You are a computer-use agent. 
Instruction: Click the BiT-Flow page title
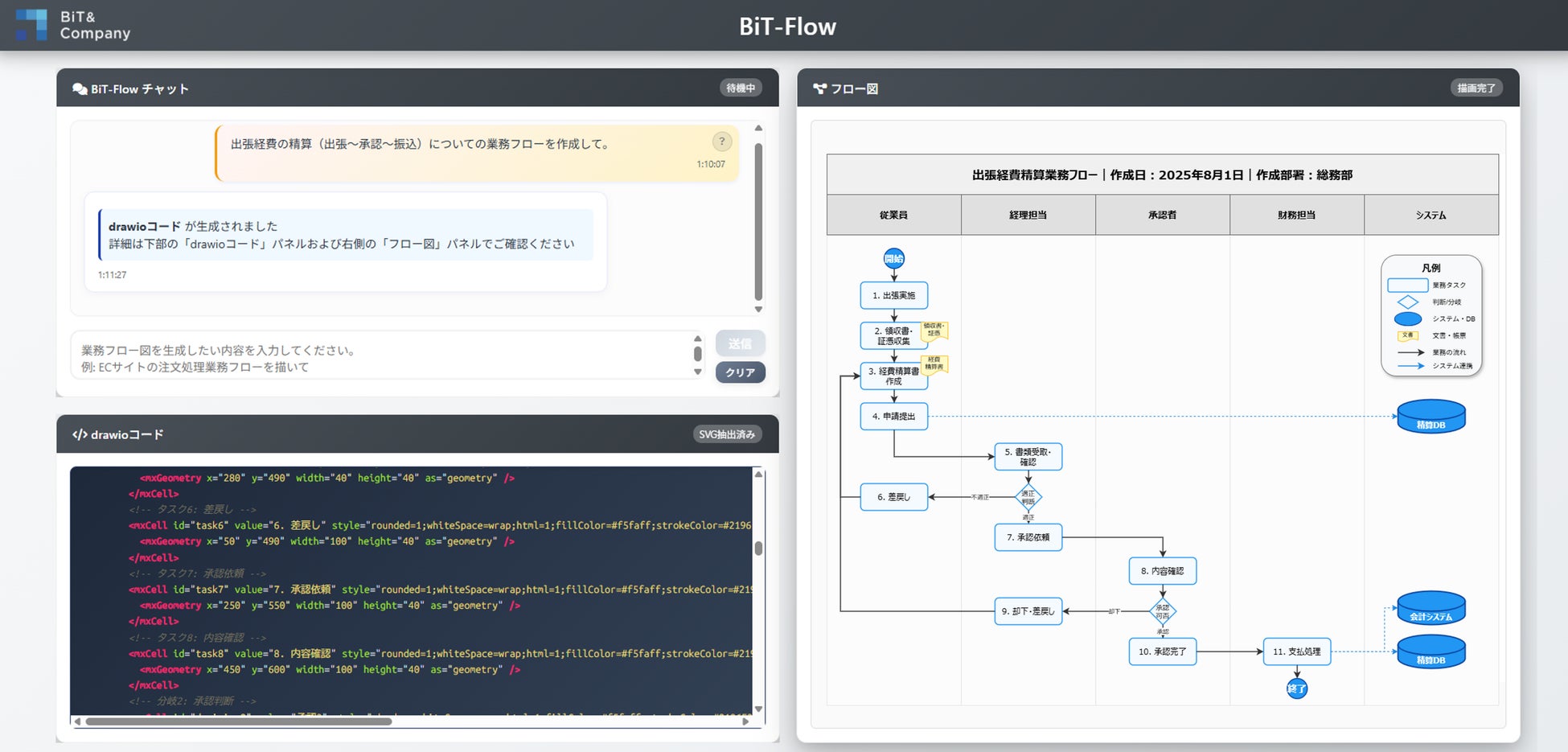(787, 27)
